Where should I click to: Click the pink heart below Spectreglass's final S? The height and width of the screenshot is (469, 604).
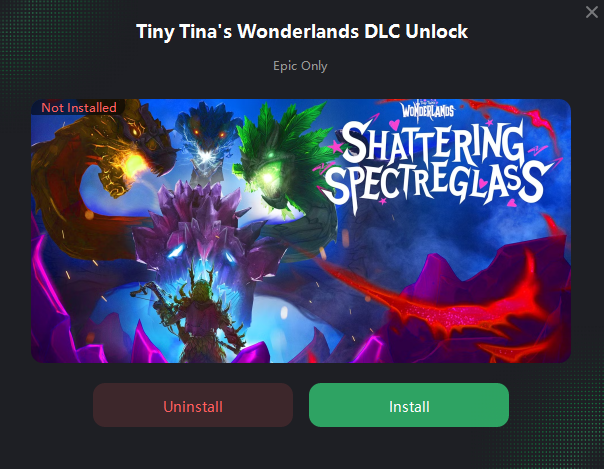(512, 203)
